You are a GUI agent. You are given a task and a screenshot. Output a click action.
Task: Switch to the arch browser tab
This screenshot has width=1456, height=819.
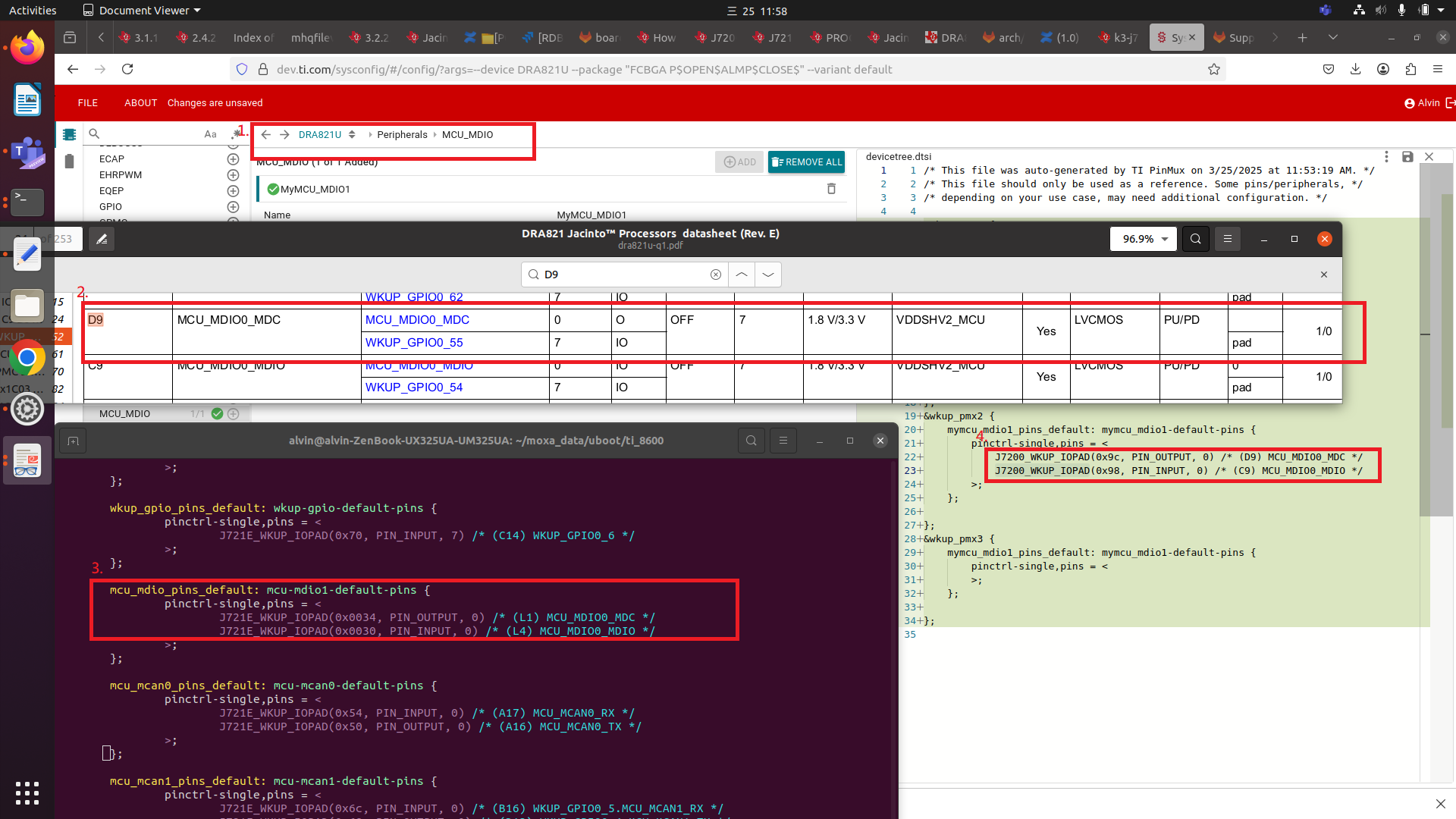(x=1003, y=37)
